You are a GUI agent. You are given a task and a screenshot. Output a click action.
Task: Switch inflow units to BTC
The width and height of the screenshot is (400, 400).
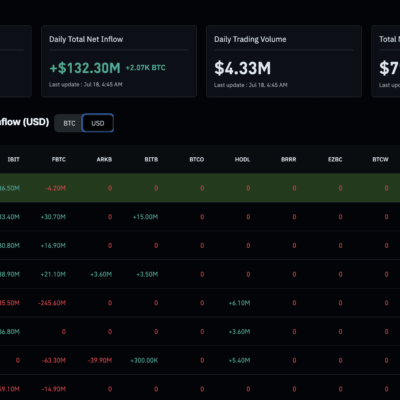tap(69, 123)
